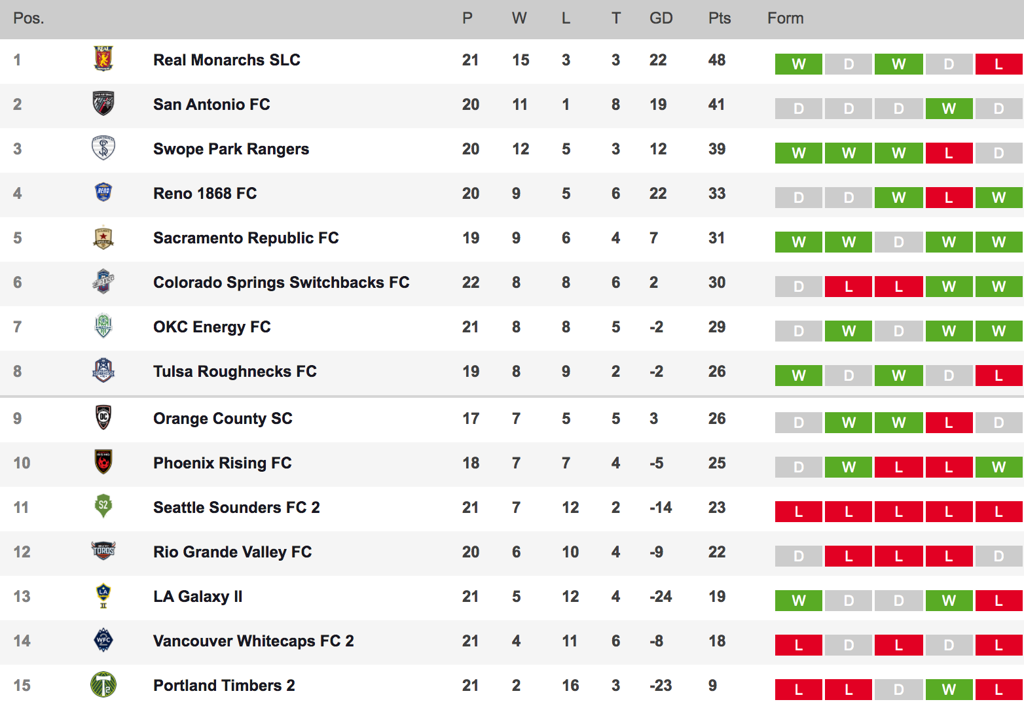Click the Vancouver Whitecaps FC 2 logo

coord(103,640)
